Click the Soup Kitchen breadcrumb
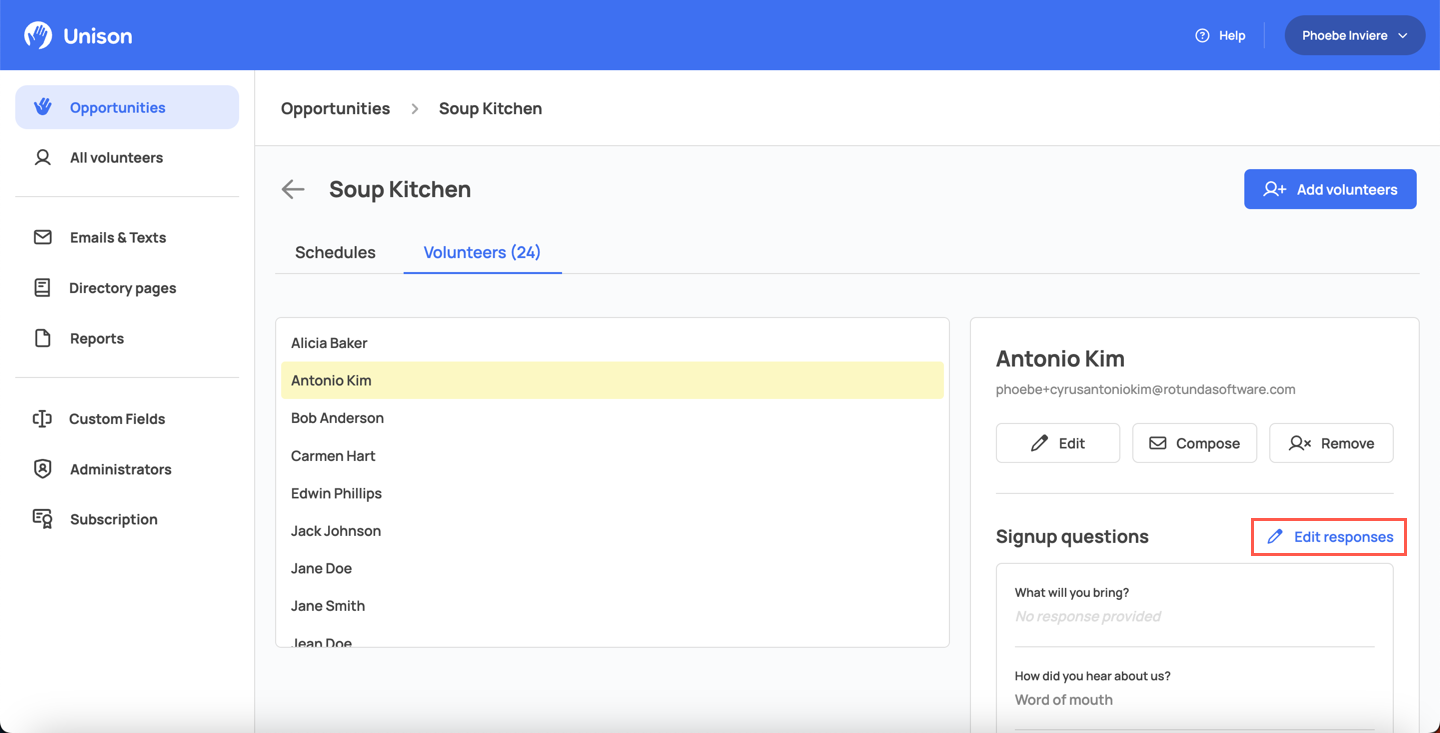1440x733 pixels. pos(490,108)
